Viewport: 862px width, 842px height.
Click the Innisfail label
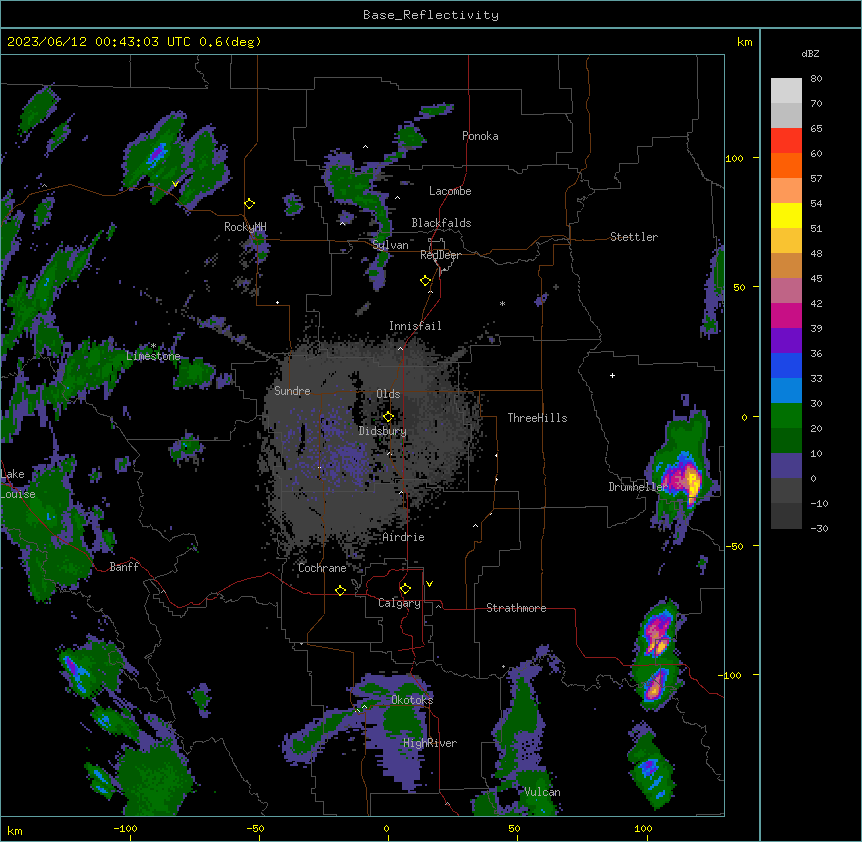415,326
